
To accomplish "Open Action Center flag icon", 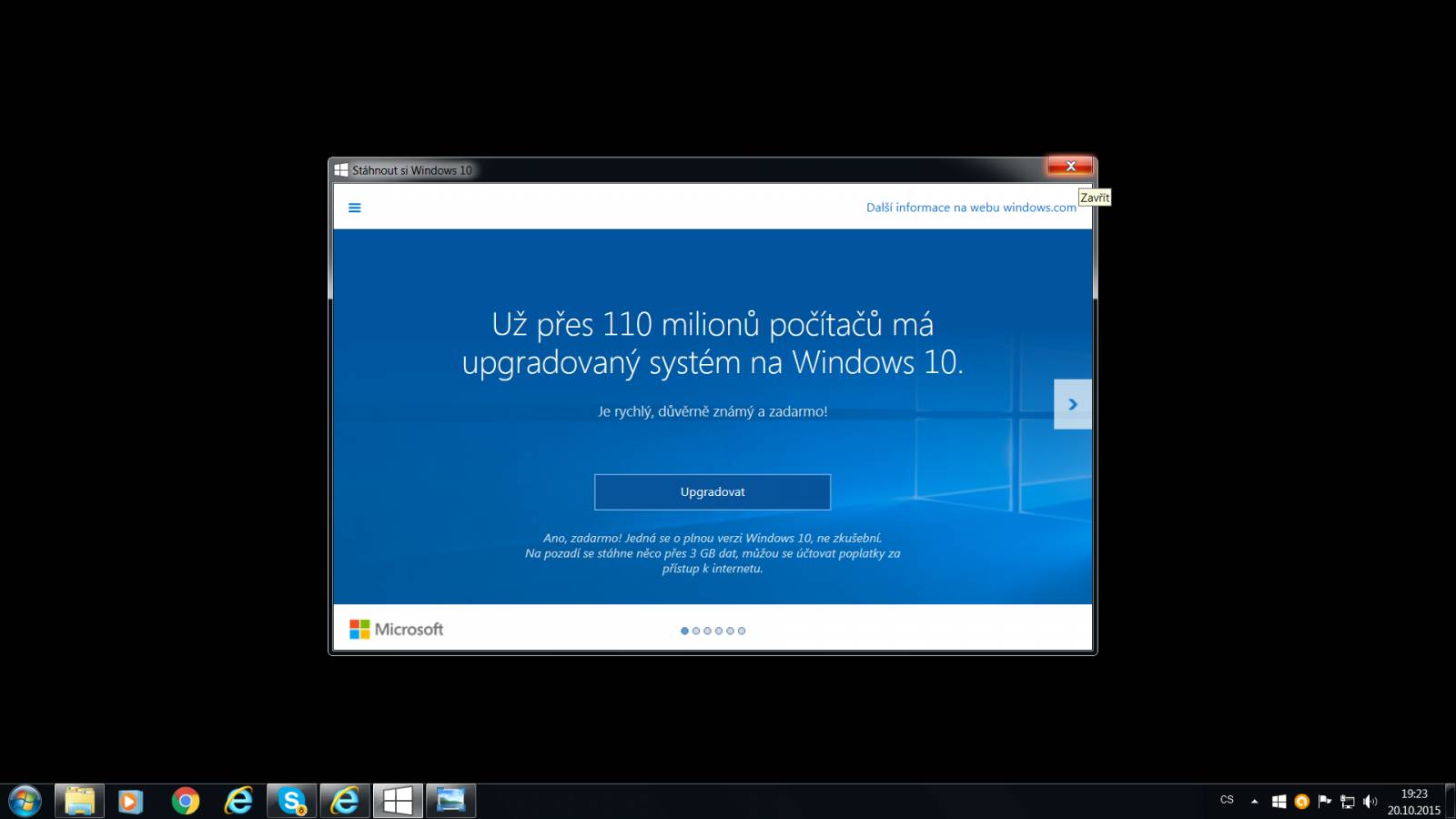I will click(1324, 802).
